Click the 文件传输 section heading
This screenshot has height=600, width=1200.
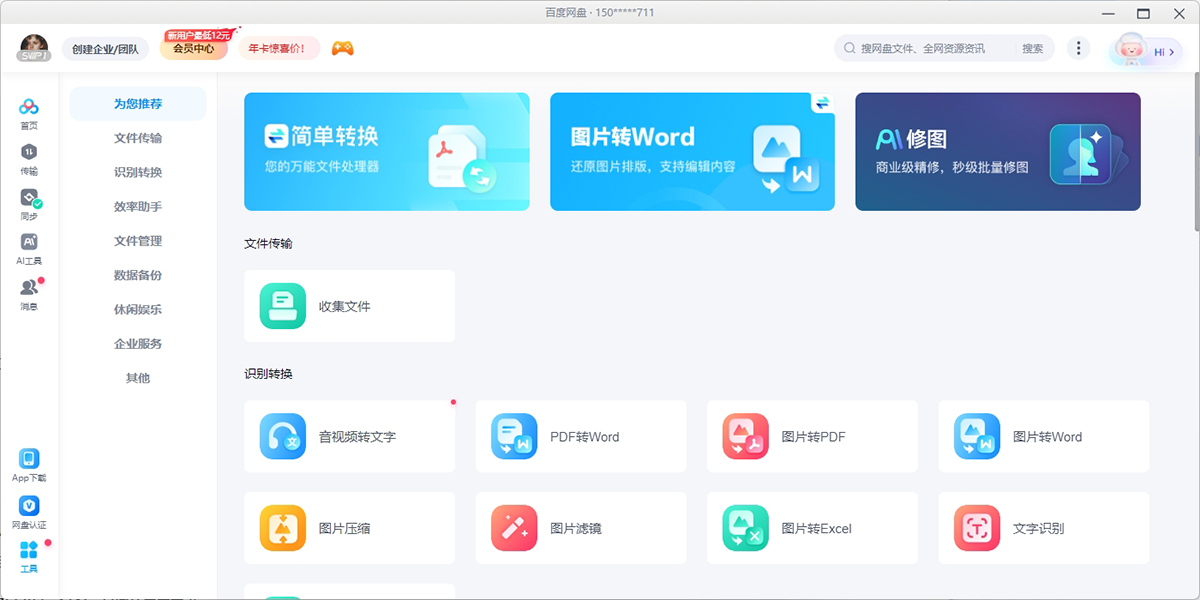268,243
